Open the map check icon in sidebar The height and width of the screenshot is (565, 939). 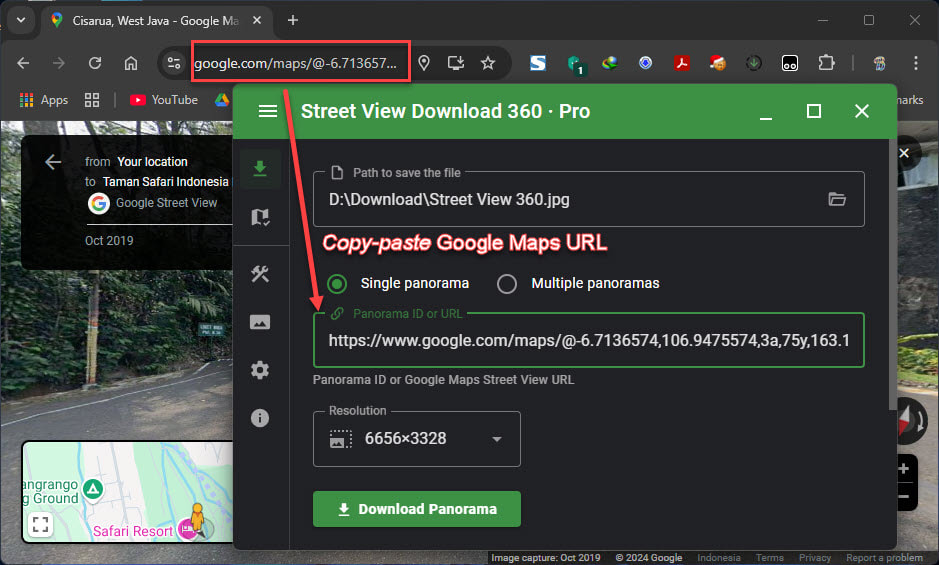[260, 217]
